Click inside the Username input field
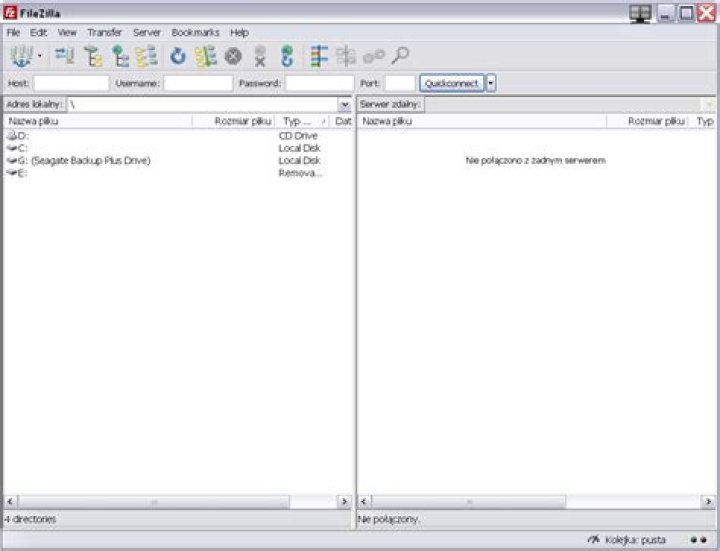The width and height of the screenshot is (720, 551). (198, 84)
